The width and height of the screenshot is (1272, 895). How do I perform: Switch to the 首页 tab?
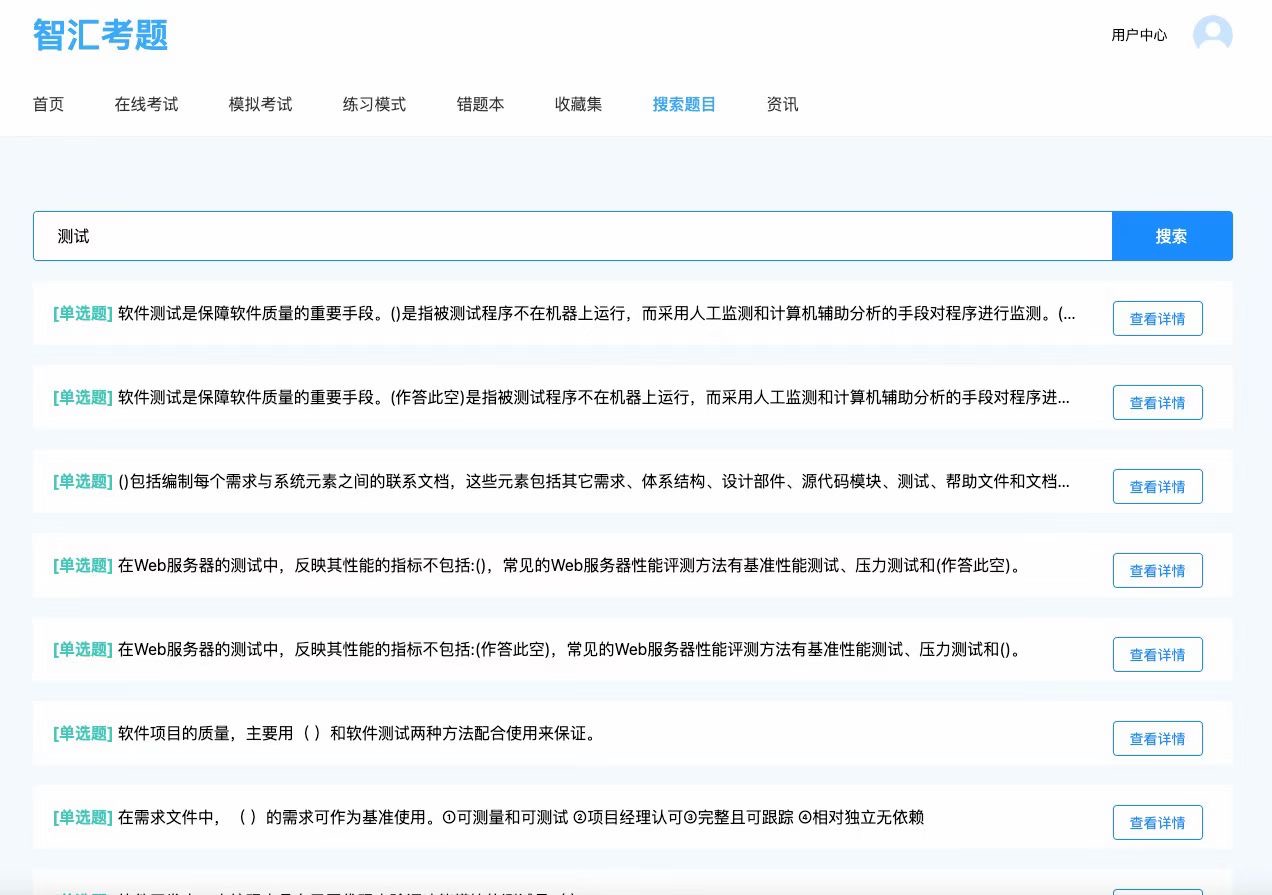(48, 104)
